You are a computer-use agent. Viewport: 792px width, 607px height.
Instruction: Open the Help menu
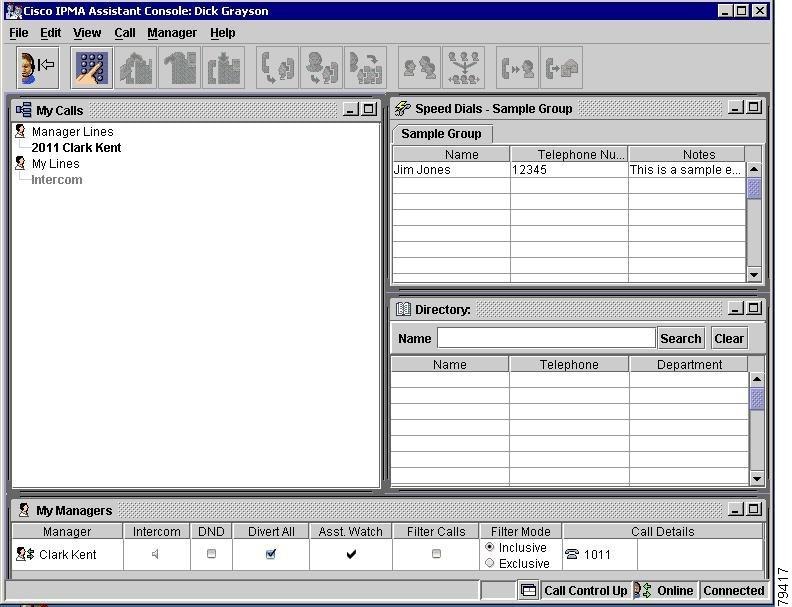pos(223,33)
